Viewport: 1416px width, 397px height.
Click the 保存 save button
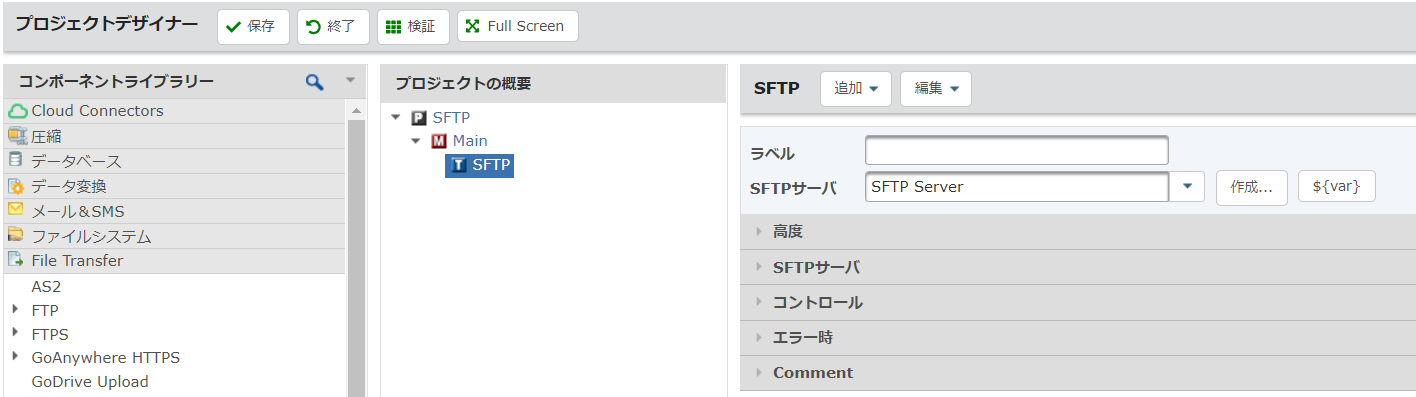click(x=253, y=27)
